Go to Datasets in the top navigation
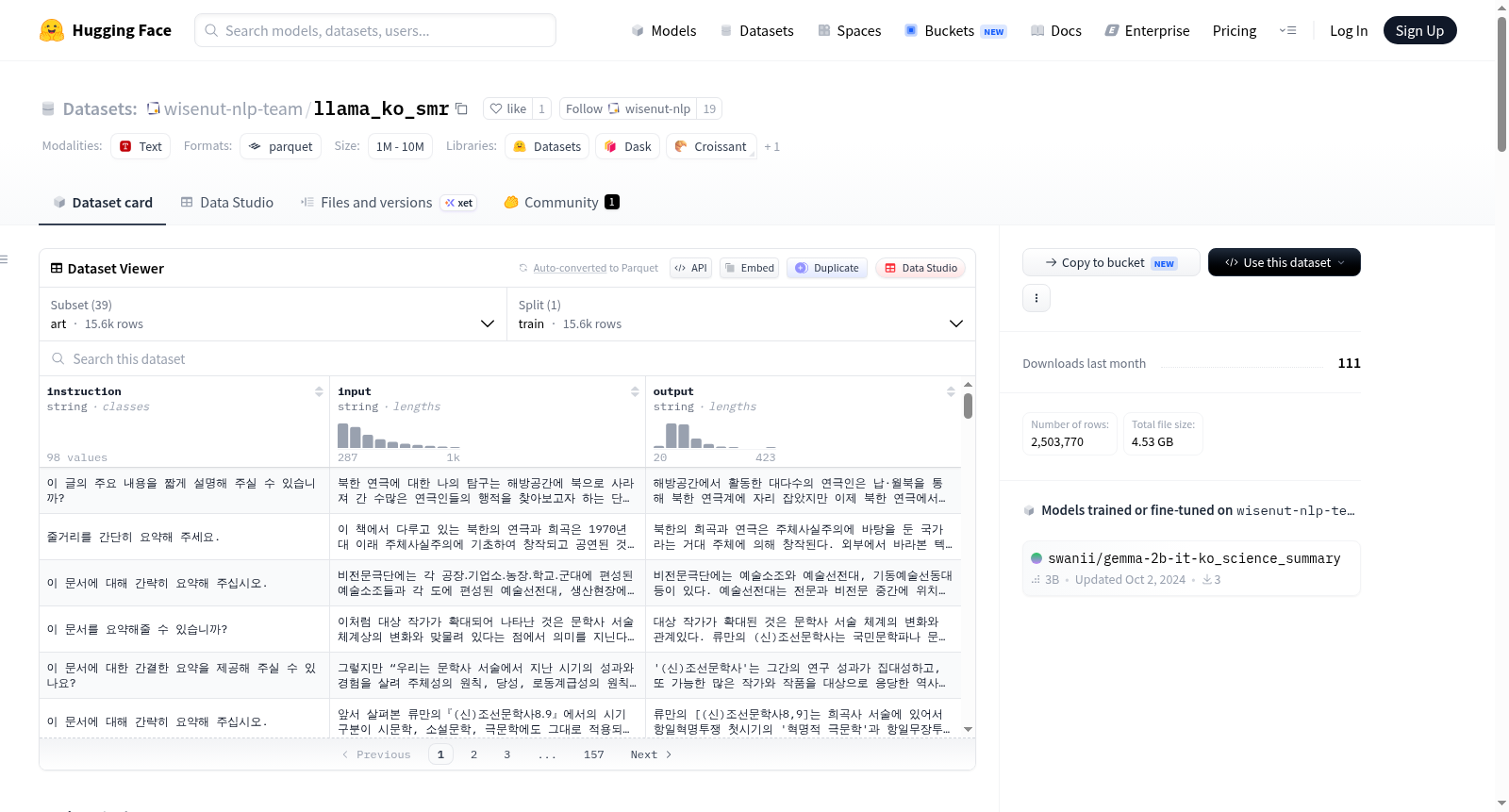Image resolution: width=1509 pixels, height=812 pixels. tap(756, 30)
